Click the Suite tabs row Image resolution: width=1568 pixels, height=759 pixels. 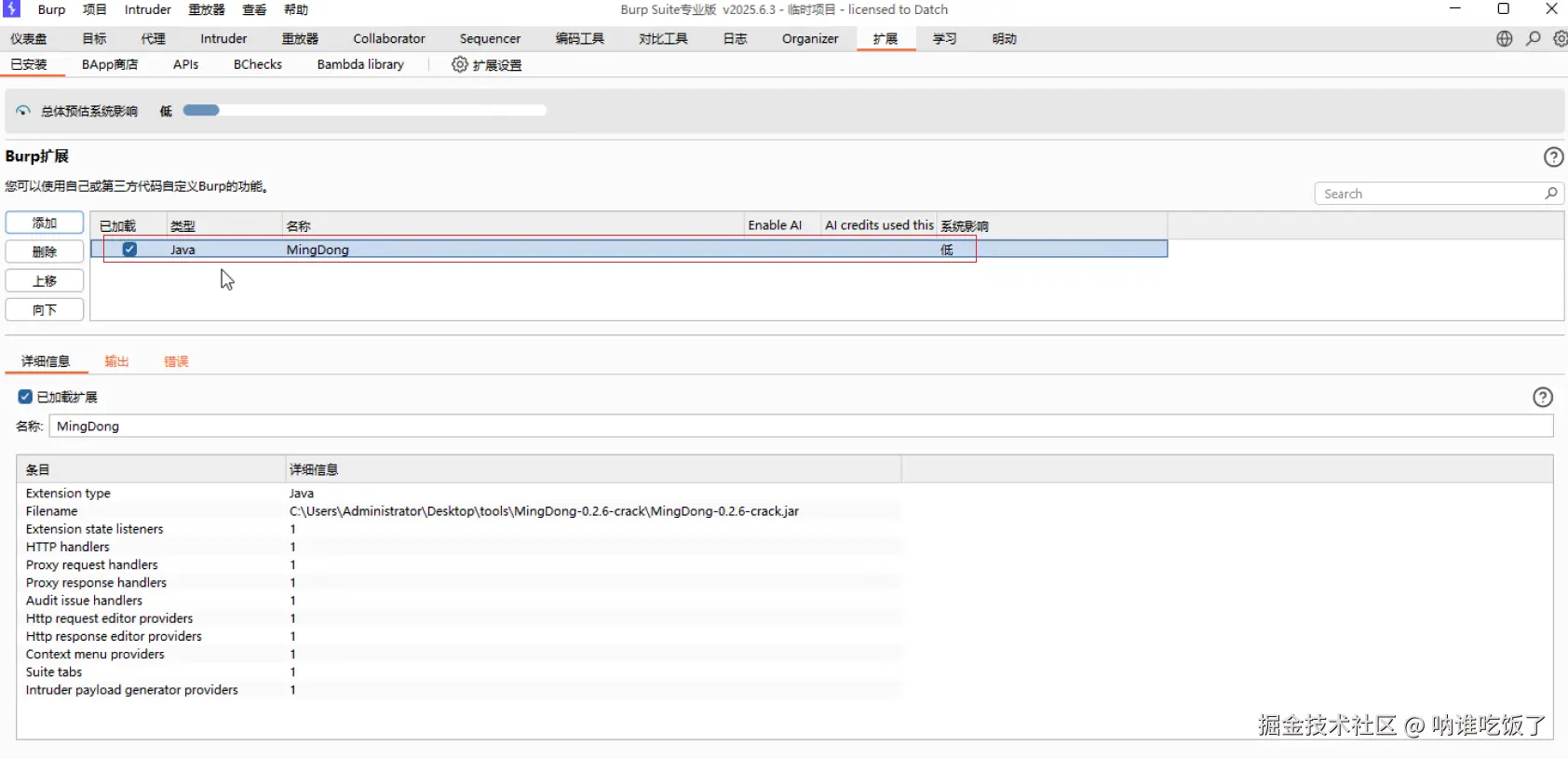click(x=459, y=671)
